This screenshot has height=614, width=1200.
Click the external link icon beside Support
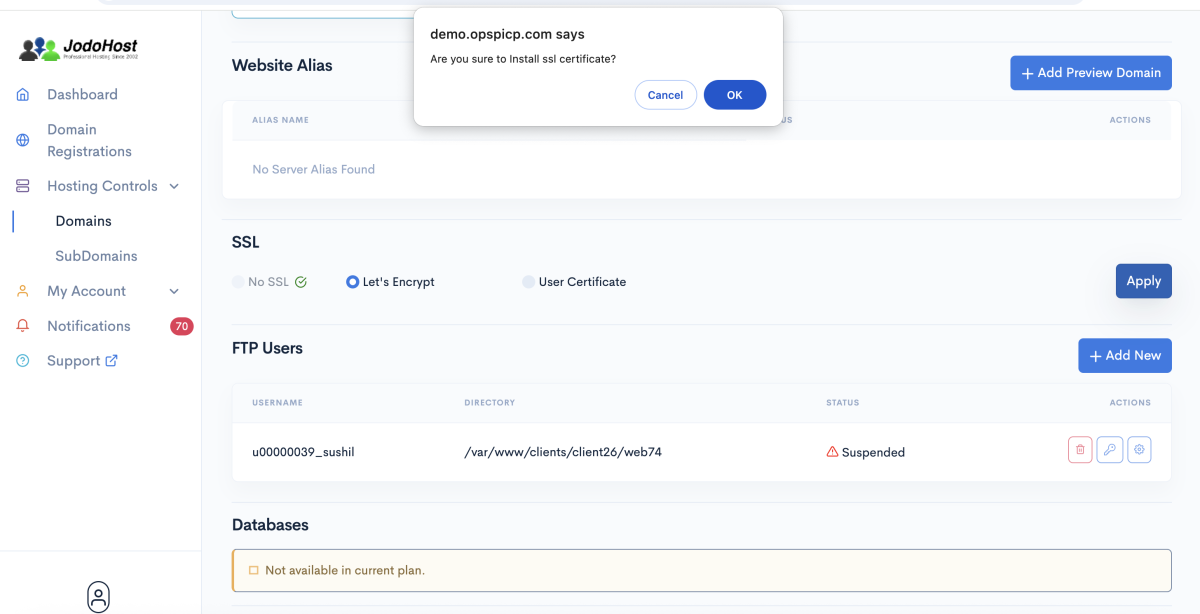point(111,360)
